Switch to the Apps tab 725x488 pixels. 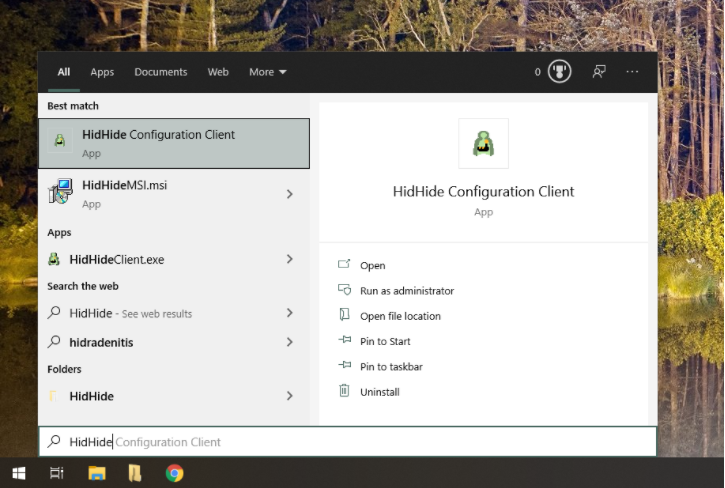102,72
